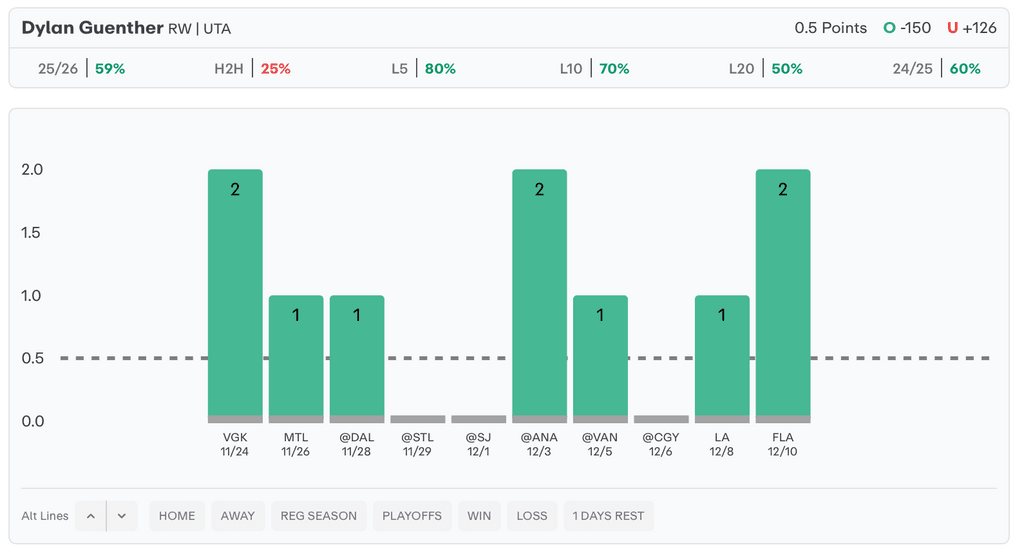The height and width of the screenshot is (558, 1024).
Task: Switch to the H2H split
Action: (252, 69)
